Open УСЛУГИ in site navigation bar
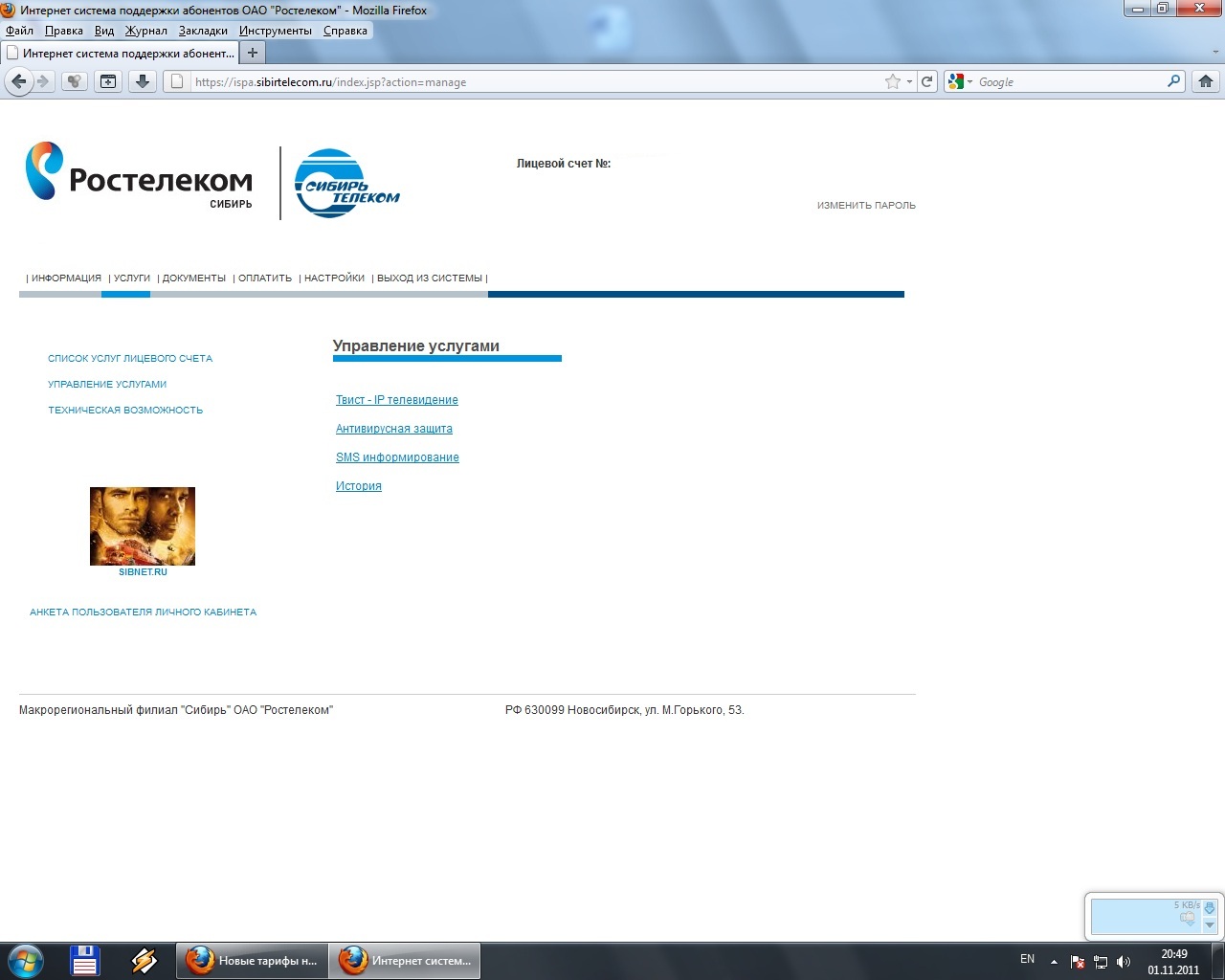Image resolution: width=1225 pixels, height=980 pixels. click(132, 278)
